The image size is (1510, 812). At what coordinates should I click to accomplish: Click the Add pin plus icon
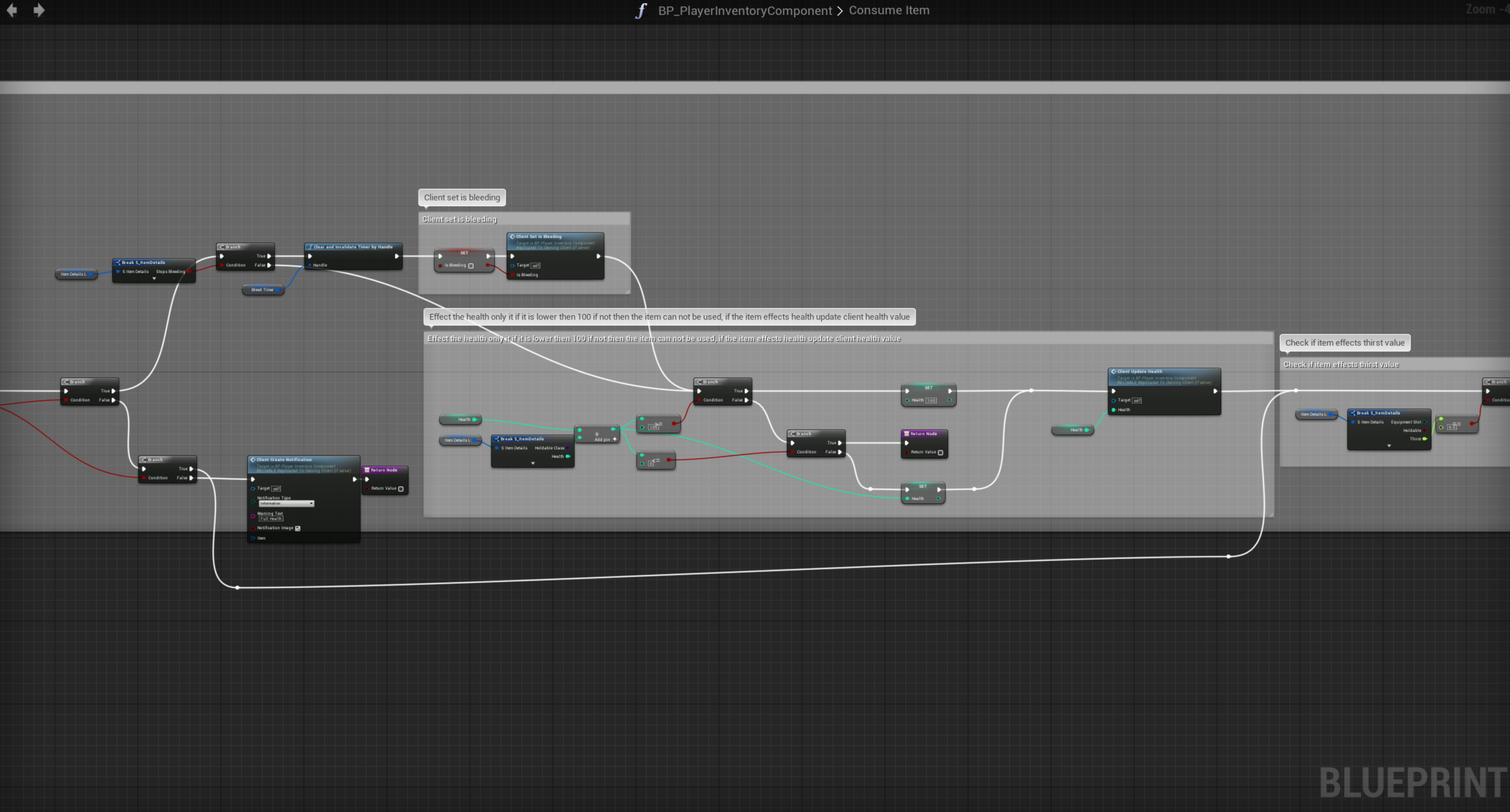[x=614, y=439]
